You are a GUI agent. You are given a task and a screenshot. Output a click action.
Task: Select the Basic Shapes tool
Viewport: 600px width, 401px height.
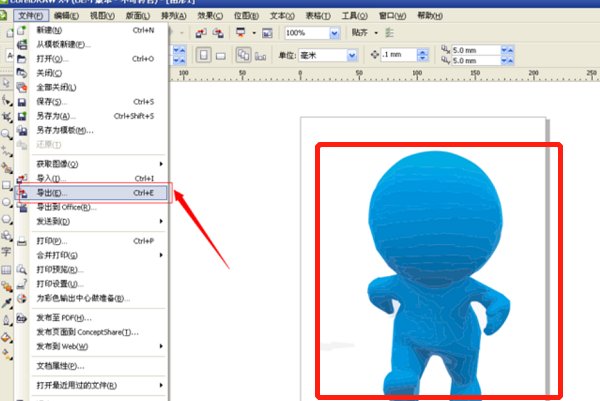6,236
